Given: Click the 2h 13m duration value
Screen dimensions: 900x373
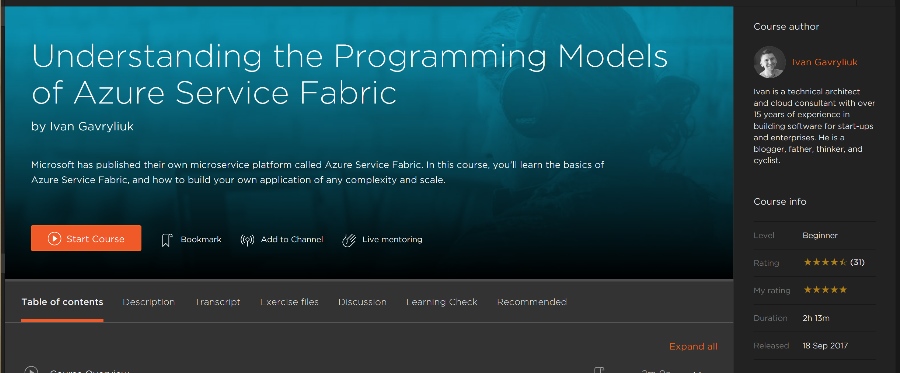Looking at the screenshot, I should click(816, 318).
